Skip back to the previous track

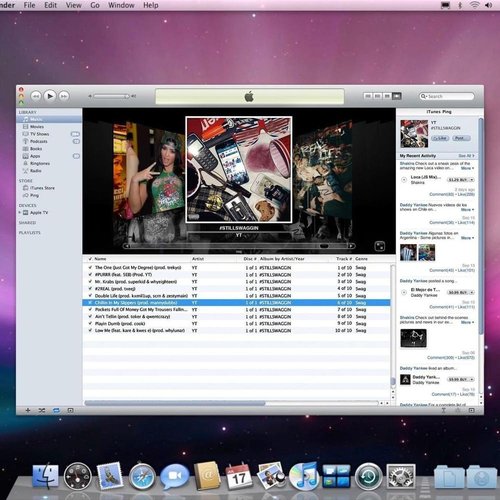point(36,96)
